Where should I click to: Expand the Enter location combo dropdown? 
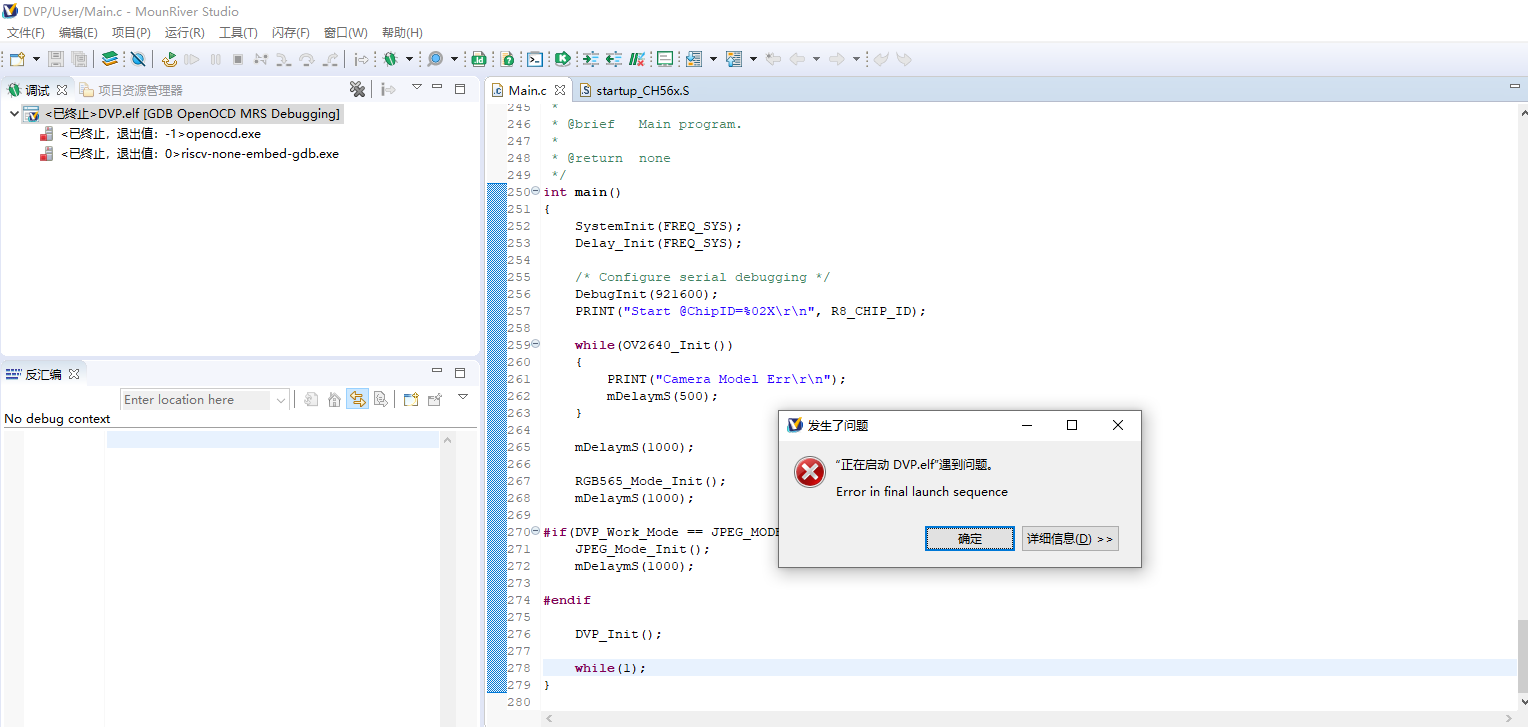tap(281, 400)
